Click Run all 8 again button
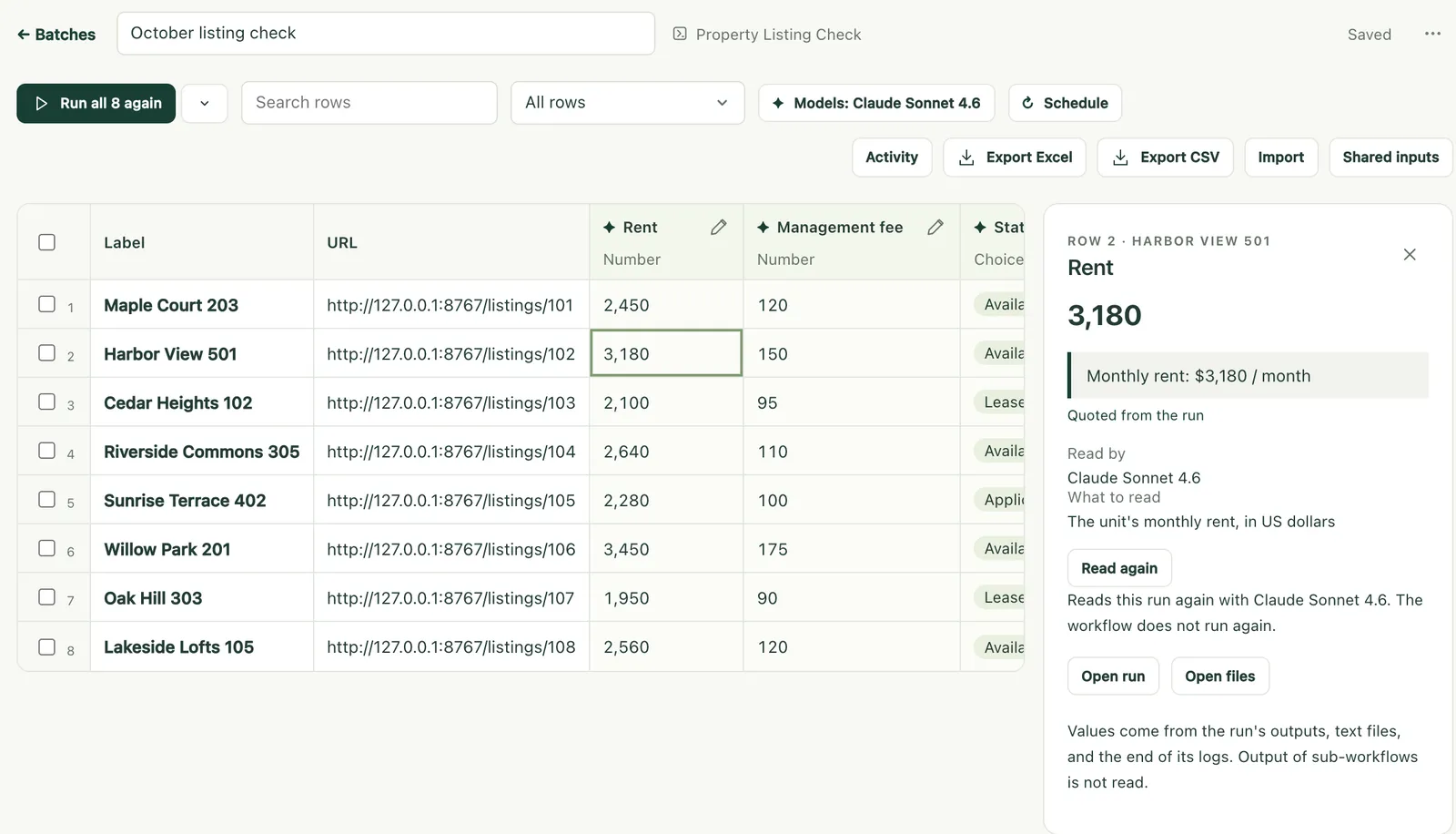Screen dimensions: 1456x834 pyautogui.click(x=96, y=103)
